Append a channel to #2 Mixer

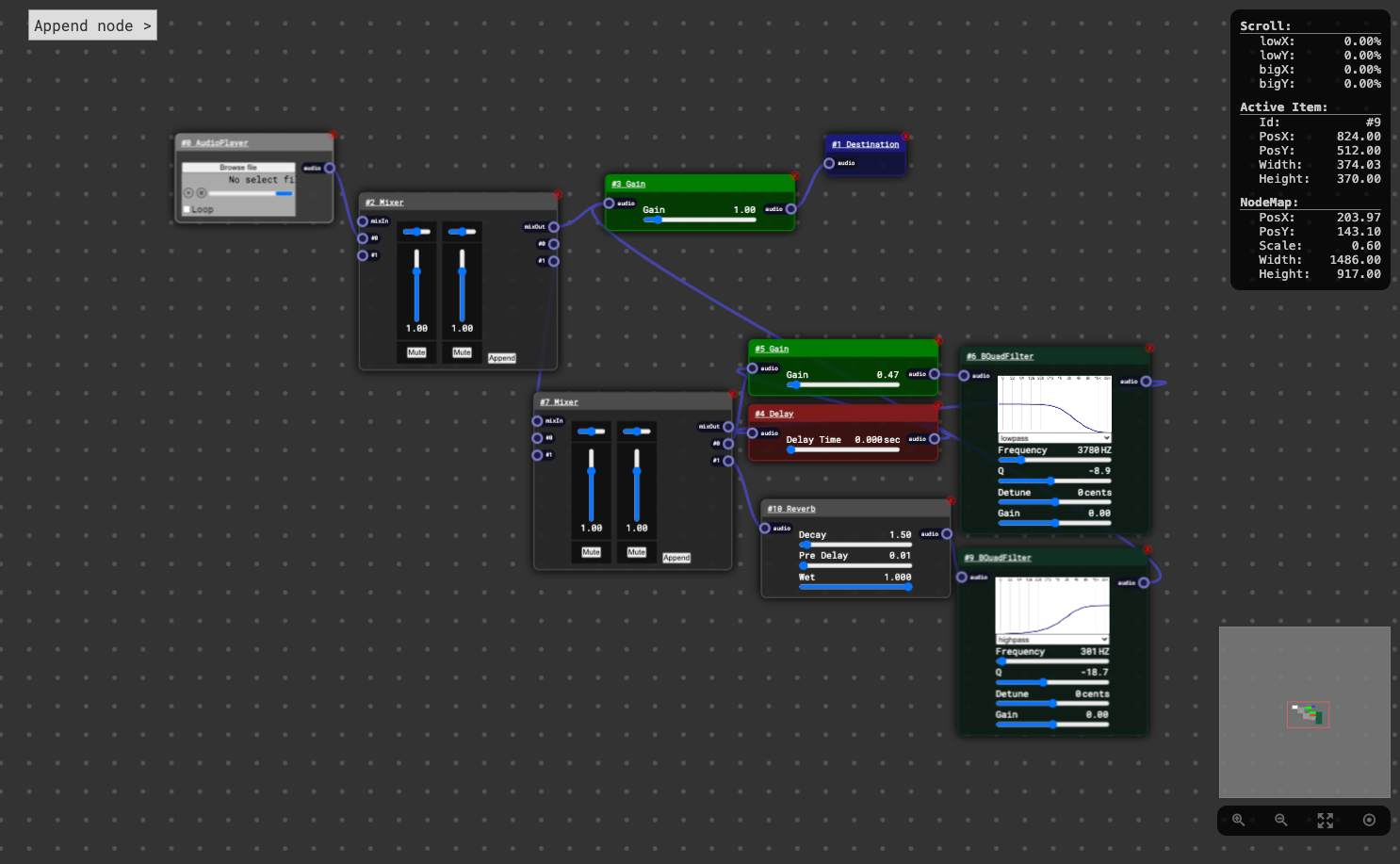click(x=502, y=358)
